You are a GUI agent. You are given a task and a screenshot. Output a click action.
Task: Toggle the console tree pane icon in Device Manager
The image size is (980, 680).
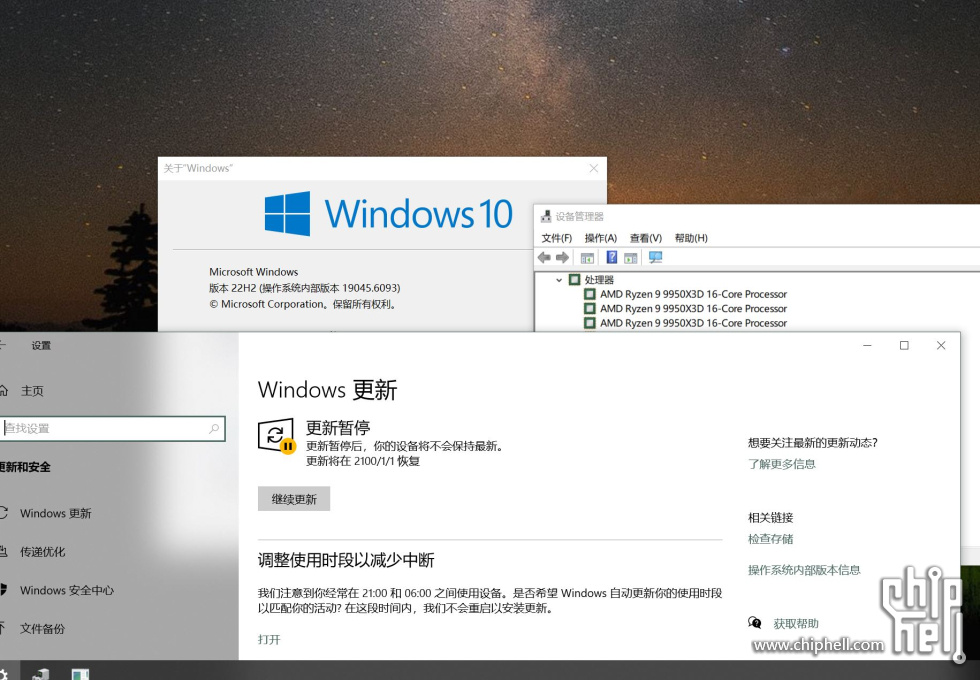point(588,258)
